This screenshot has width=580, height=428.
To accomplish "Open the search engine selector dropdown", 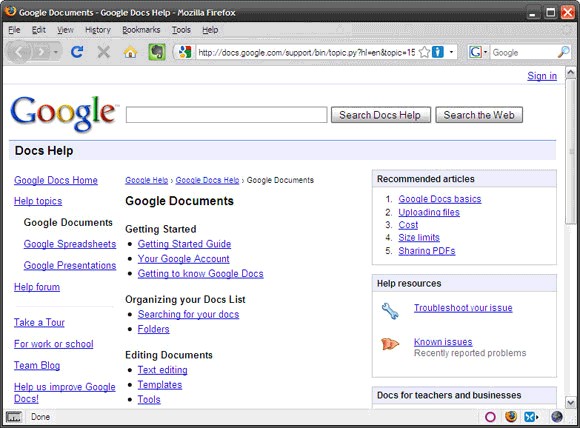I will 486,52.
